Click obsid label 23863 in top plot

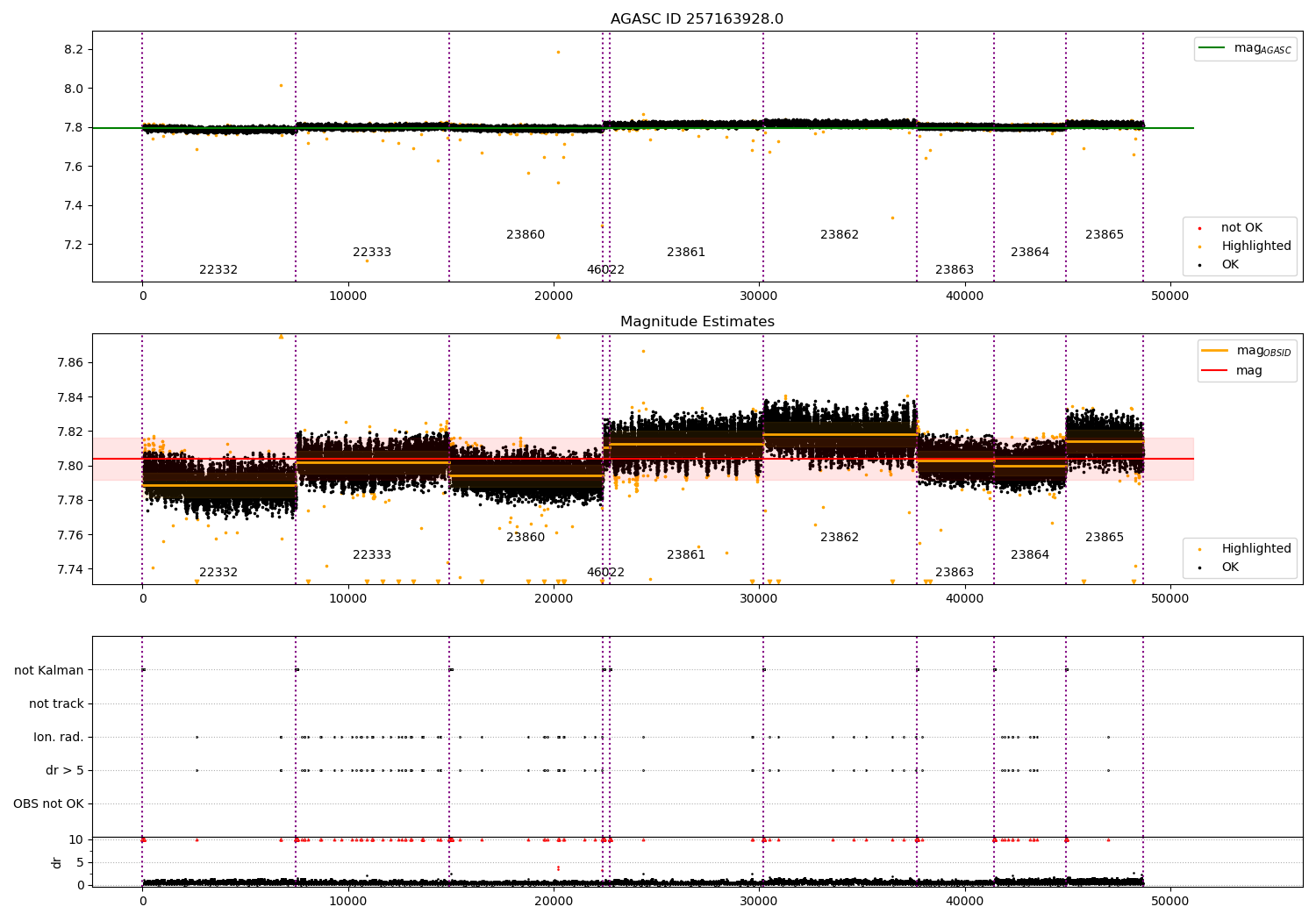click(x=955, y=270)
